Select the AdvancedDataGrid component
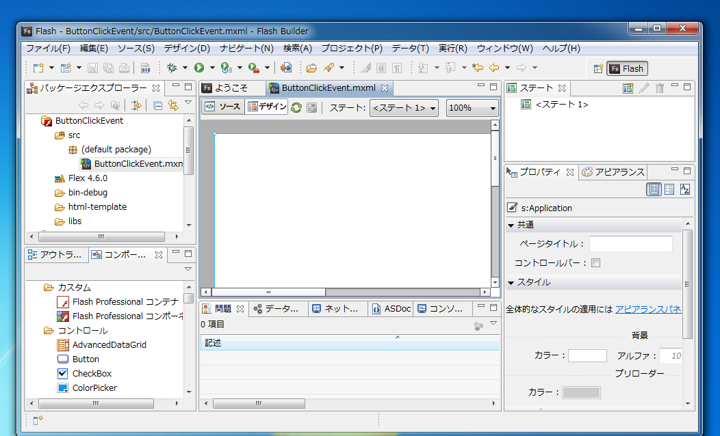Screen dimensions: 720x436 click(x=101, y=345)
